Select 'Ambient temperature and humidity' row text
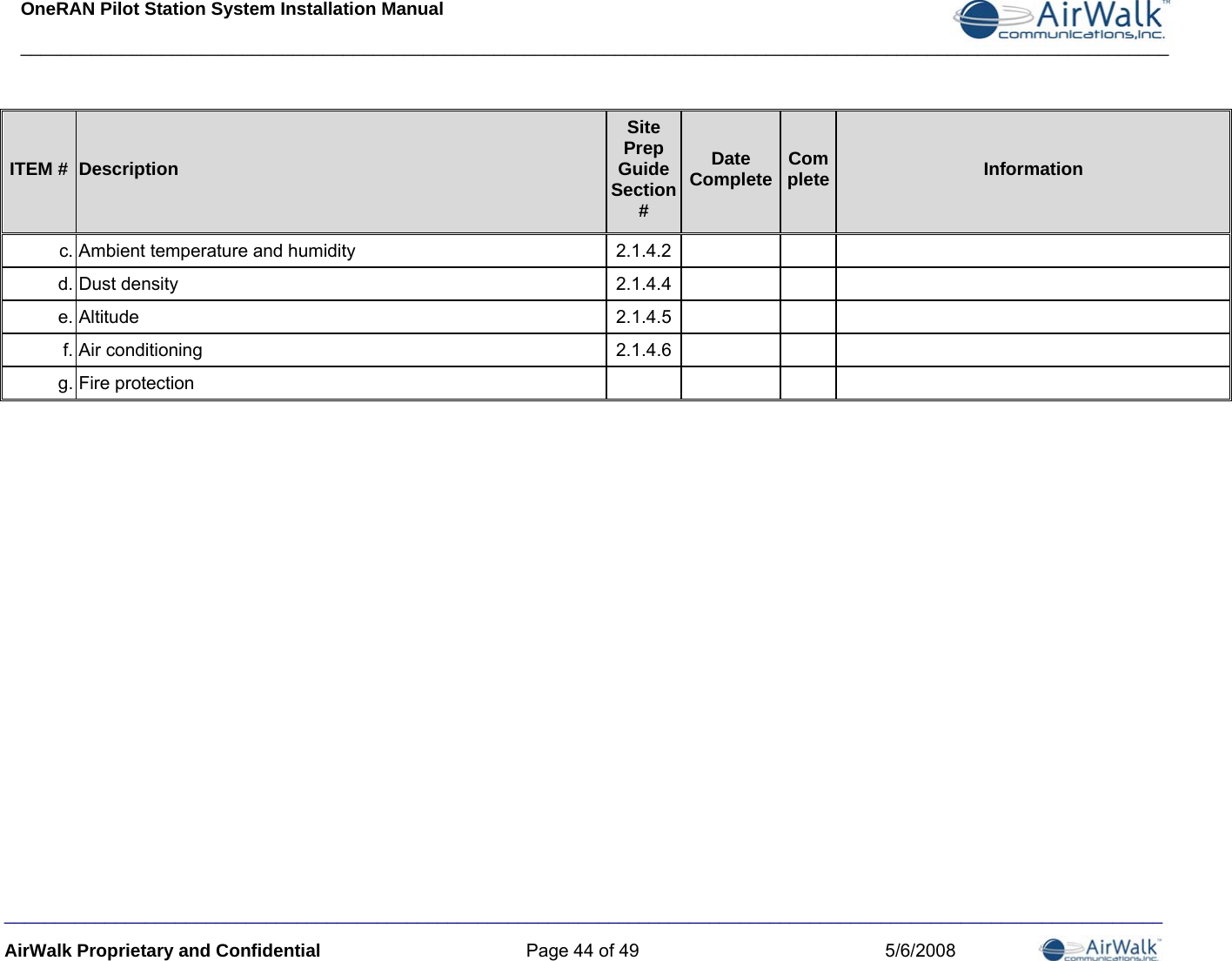This screenshot has width=1232, height=961. 218,251
